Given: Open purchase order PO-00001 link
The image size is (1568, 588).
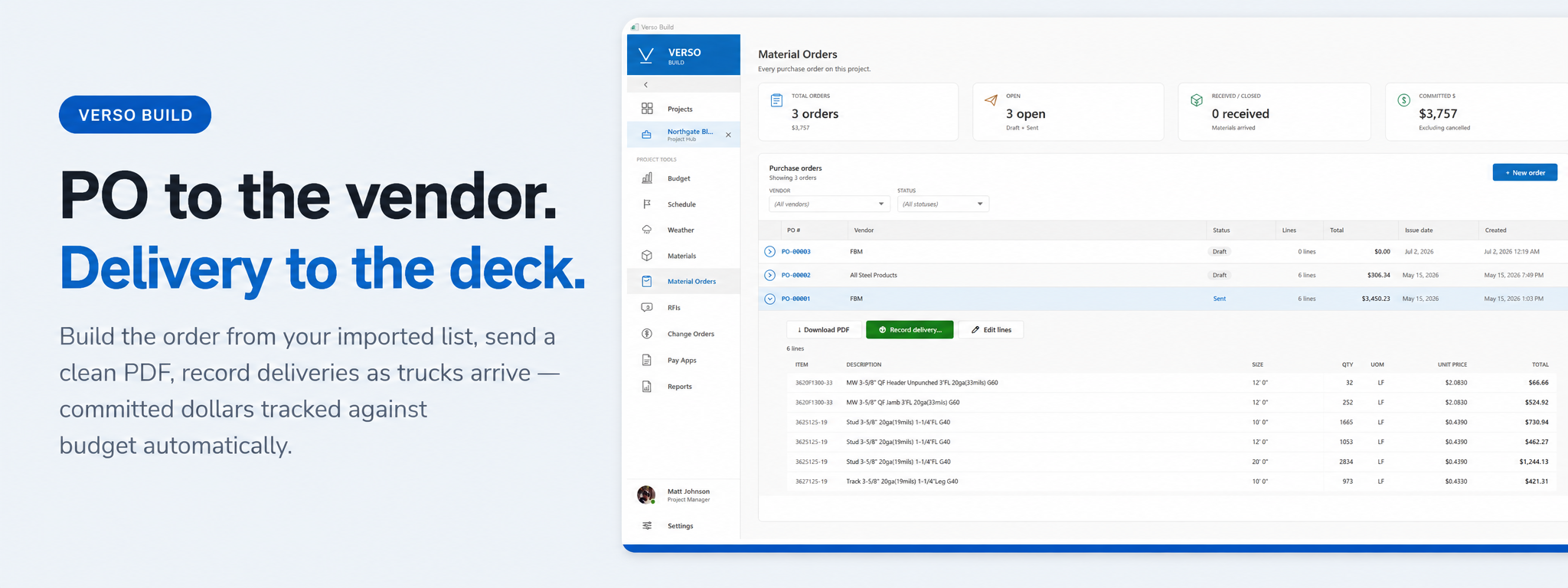Looking at the screenshot, I should coord(795,299).
